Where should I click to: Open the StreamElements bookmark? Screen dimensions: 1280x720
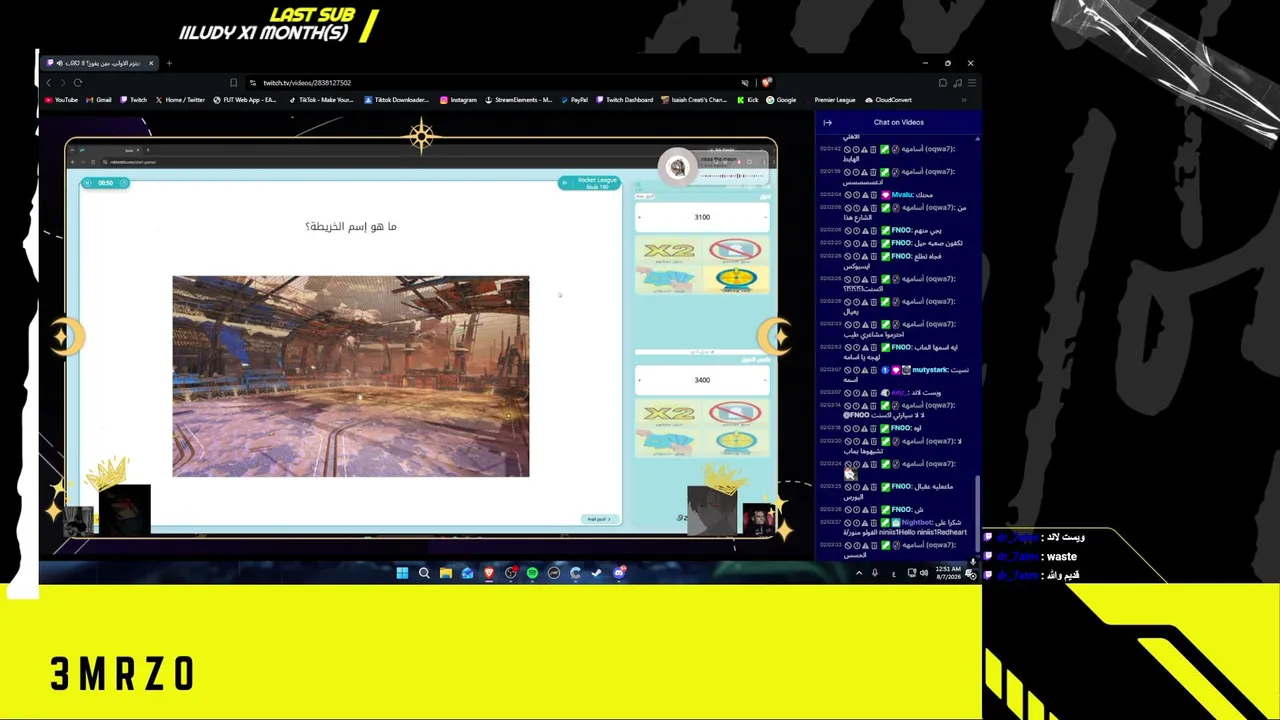(518, 100)
